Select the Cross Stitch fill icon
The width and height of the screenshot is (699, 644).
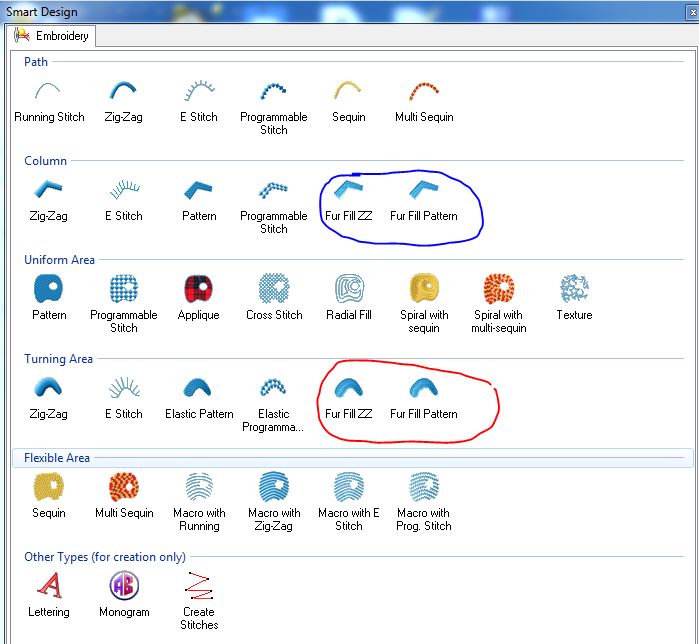click(274, 288)
